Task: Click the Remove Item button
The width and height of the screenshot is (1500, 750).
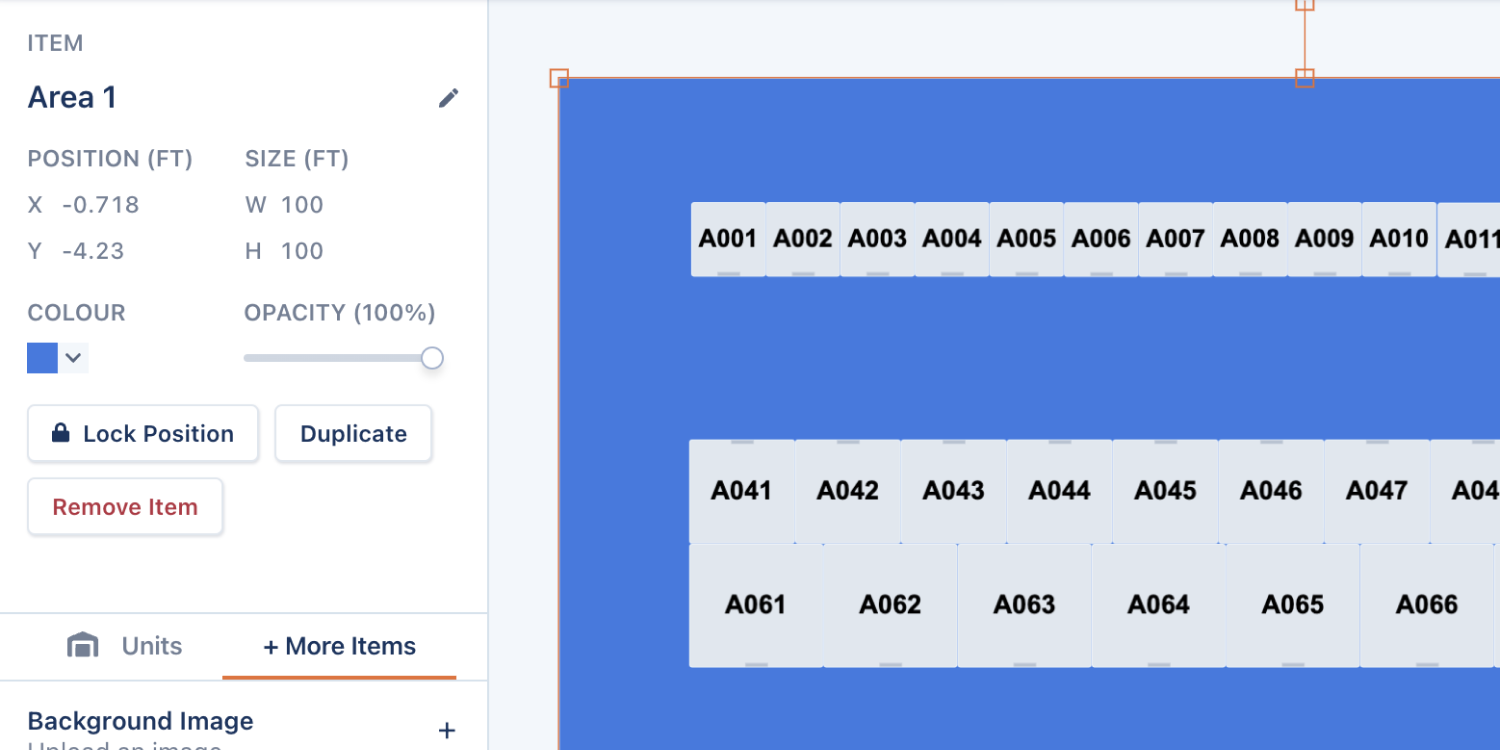Action: (x=125, y=507)
